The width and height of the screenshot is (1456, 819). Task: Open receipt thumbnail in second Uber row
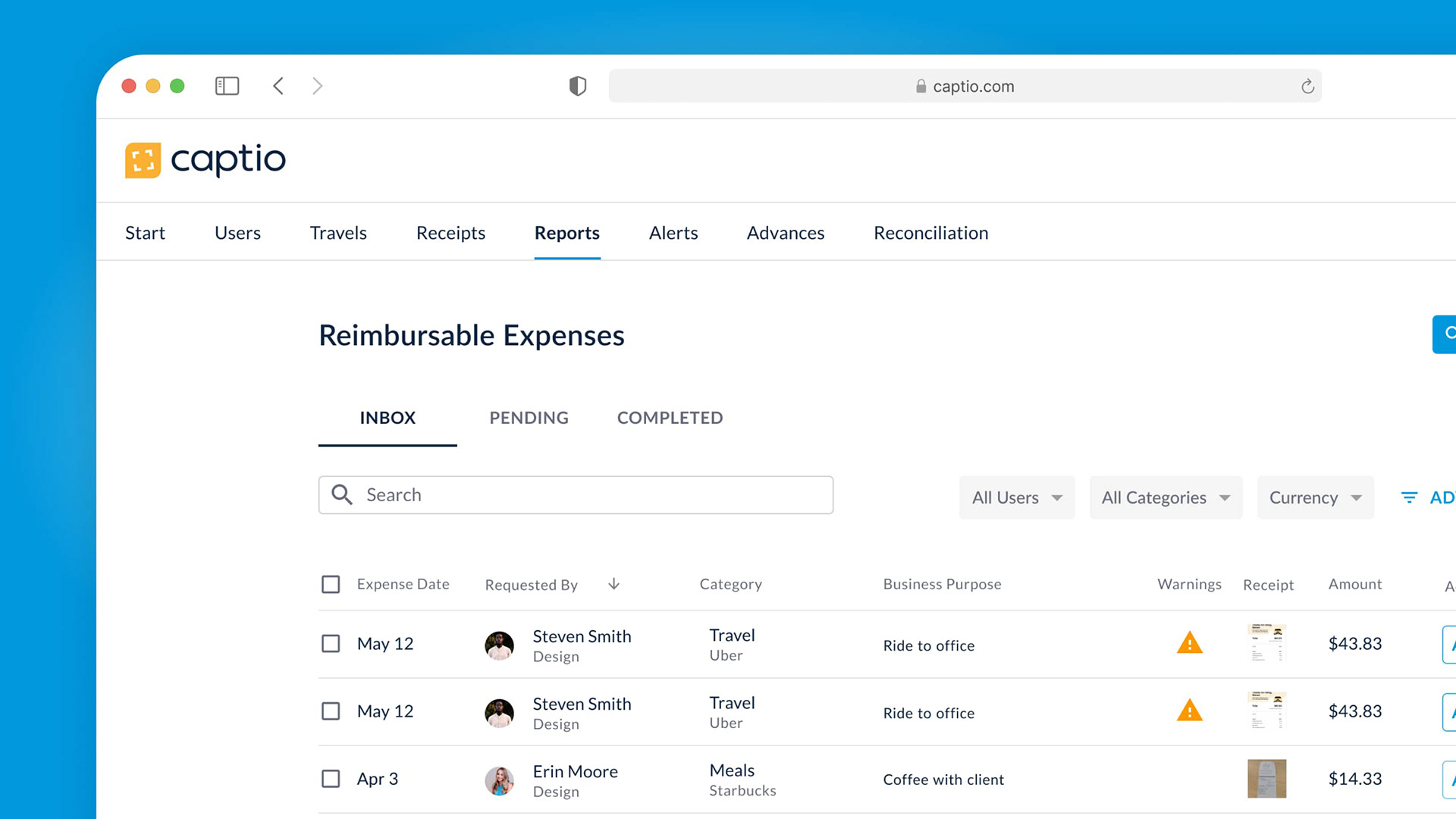coord(1266,711)
